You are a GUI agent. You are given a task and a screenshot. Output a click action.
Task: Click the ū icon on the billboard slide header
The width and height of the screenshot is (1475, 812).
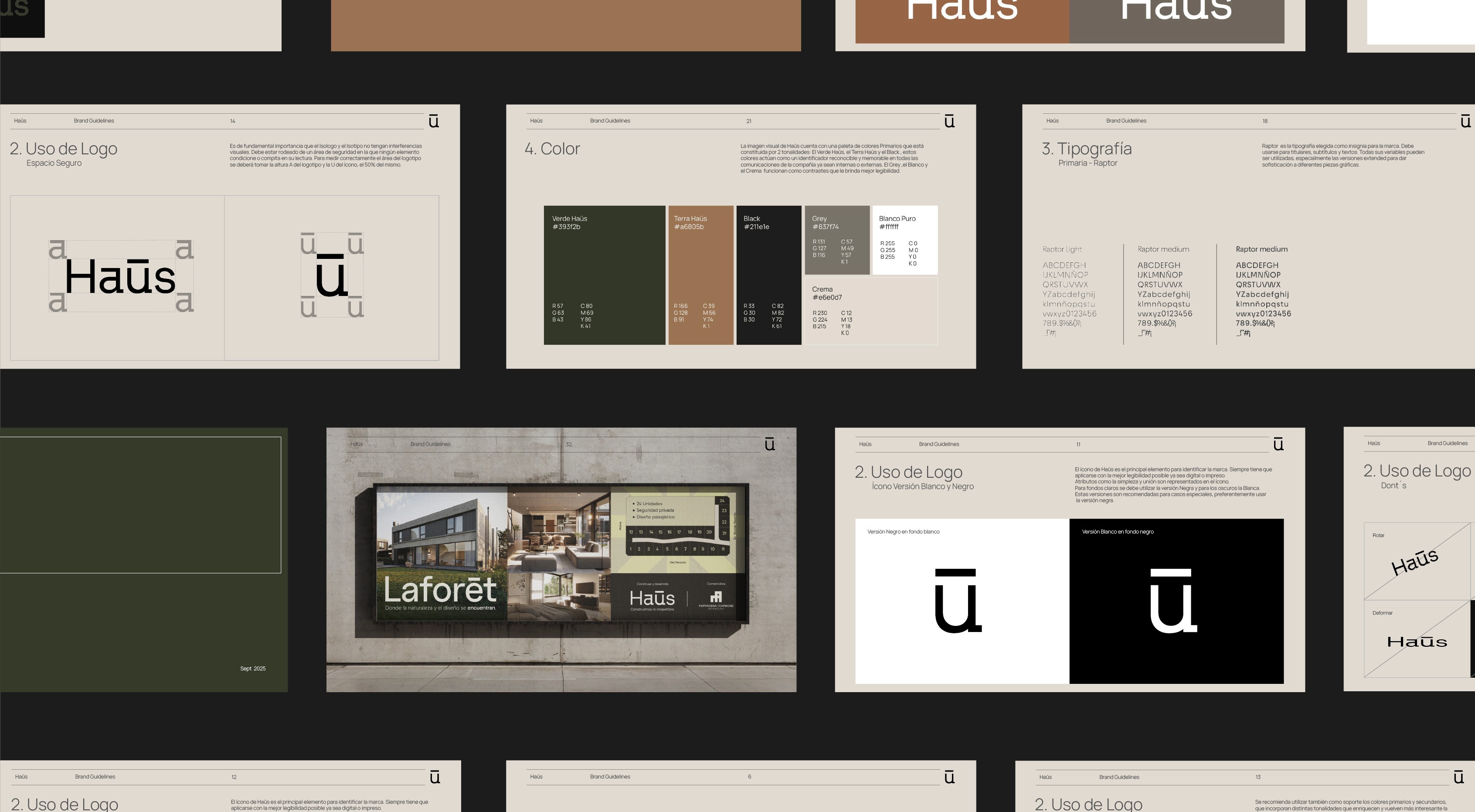pyautogui.click(x=770, y=444)
